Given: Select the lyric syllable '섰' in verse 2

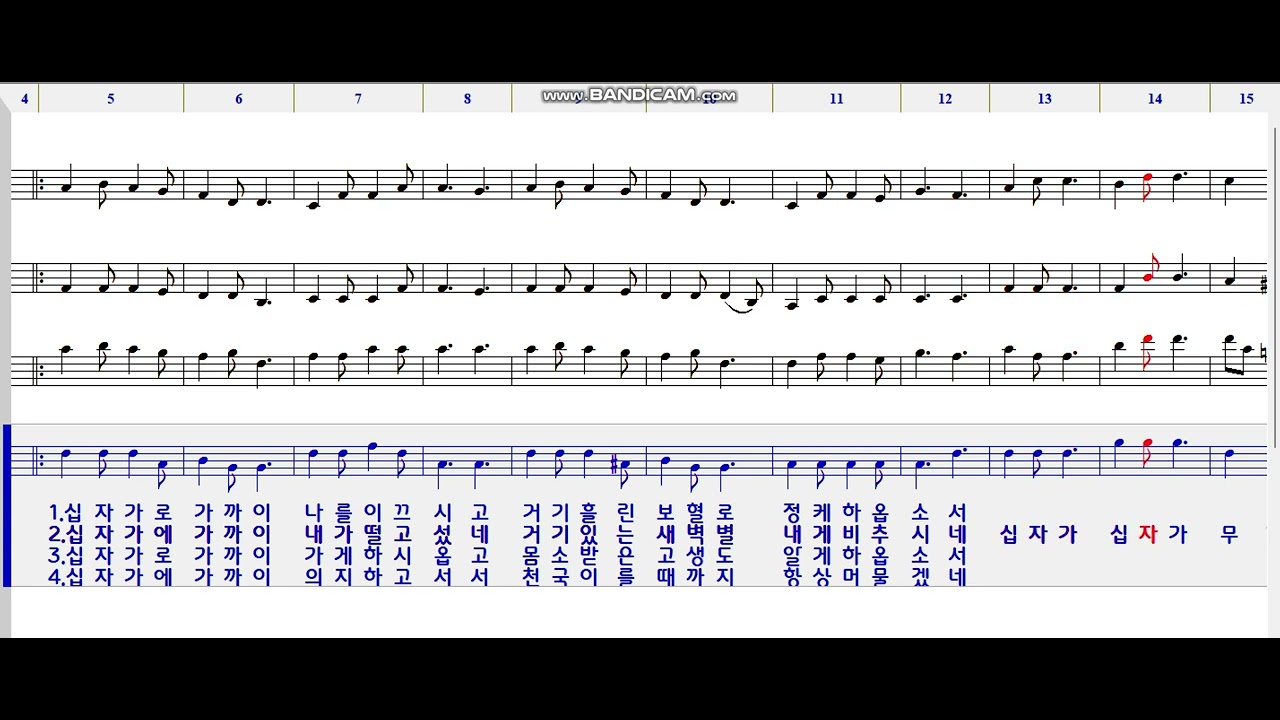Looking at the screenshot, I should point(442,534).
